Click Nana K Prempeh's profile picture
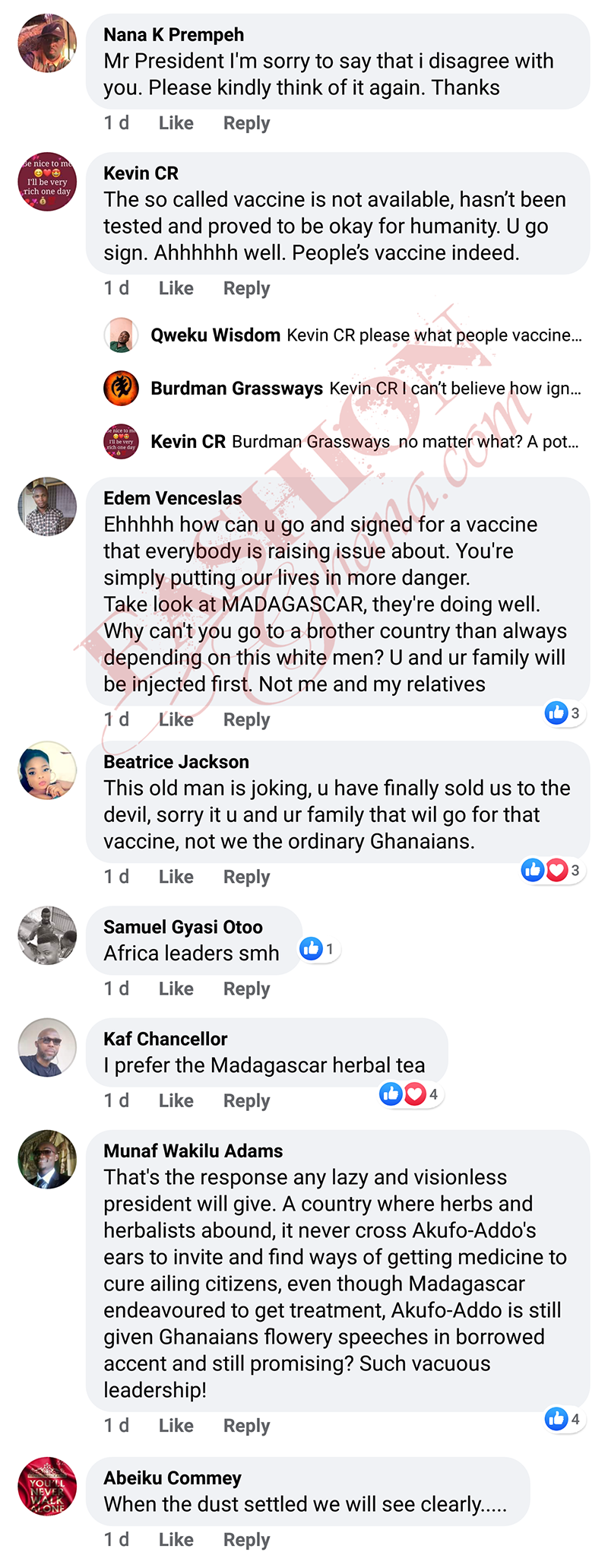Viewport: 608px width, 1568px height. 47,43
